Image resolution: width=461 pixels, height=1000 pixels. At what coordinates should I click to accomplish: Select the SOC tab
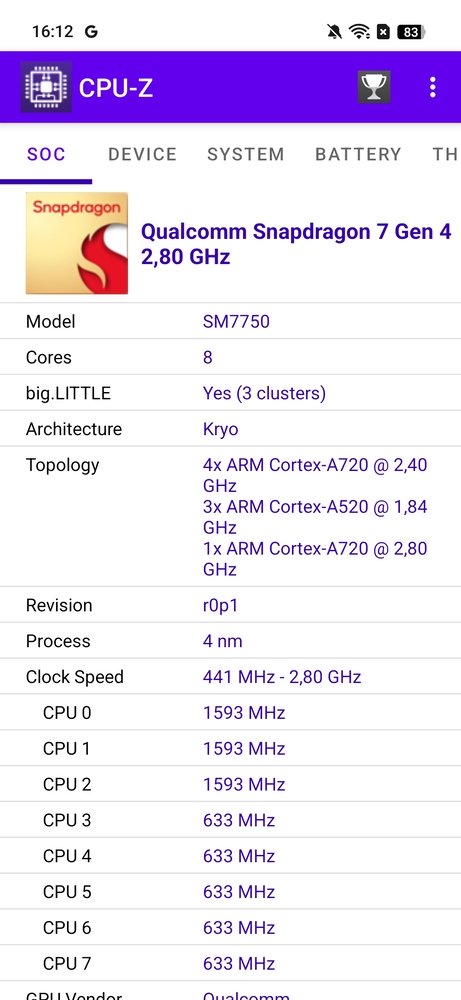coord(46,154)
